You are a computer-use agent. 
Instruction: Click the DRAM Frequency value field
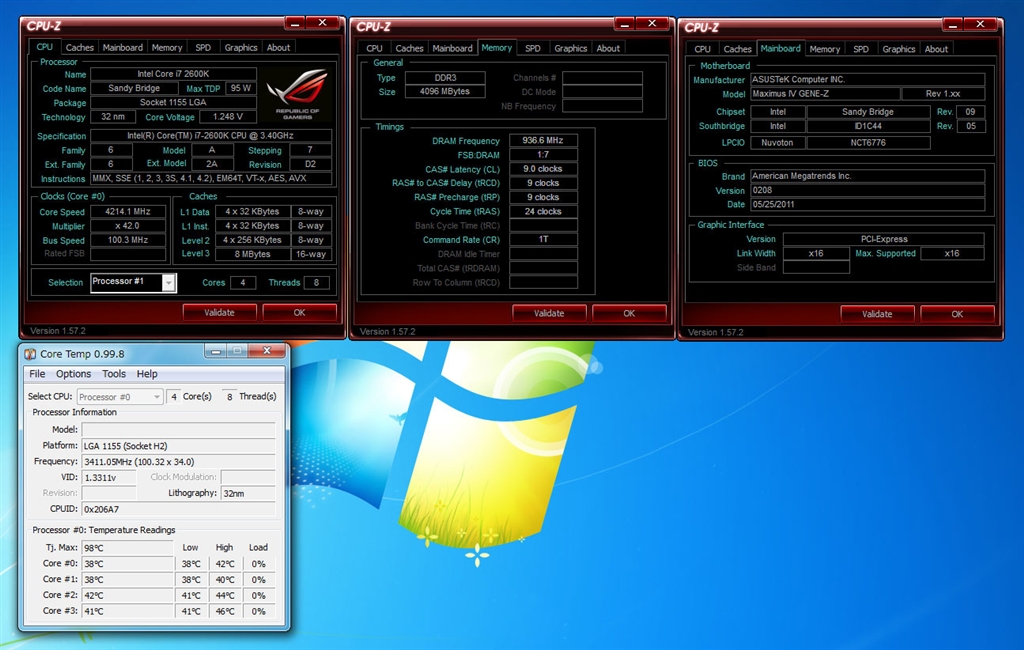(x=543, y=141)
